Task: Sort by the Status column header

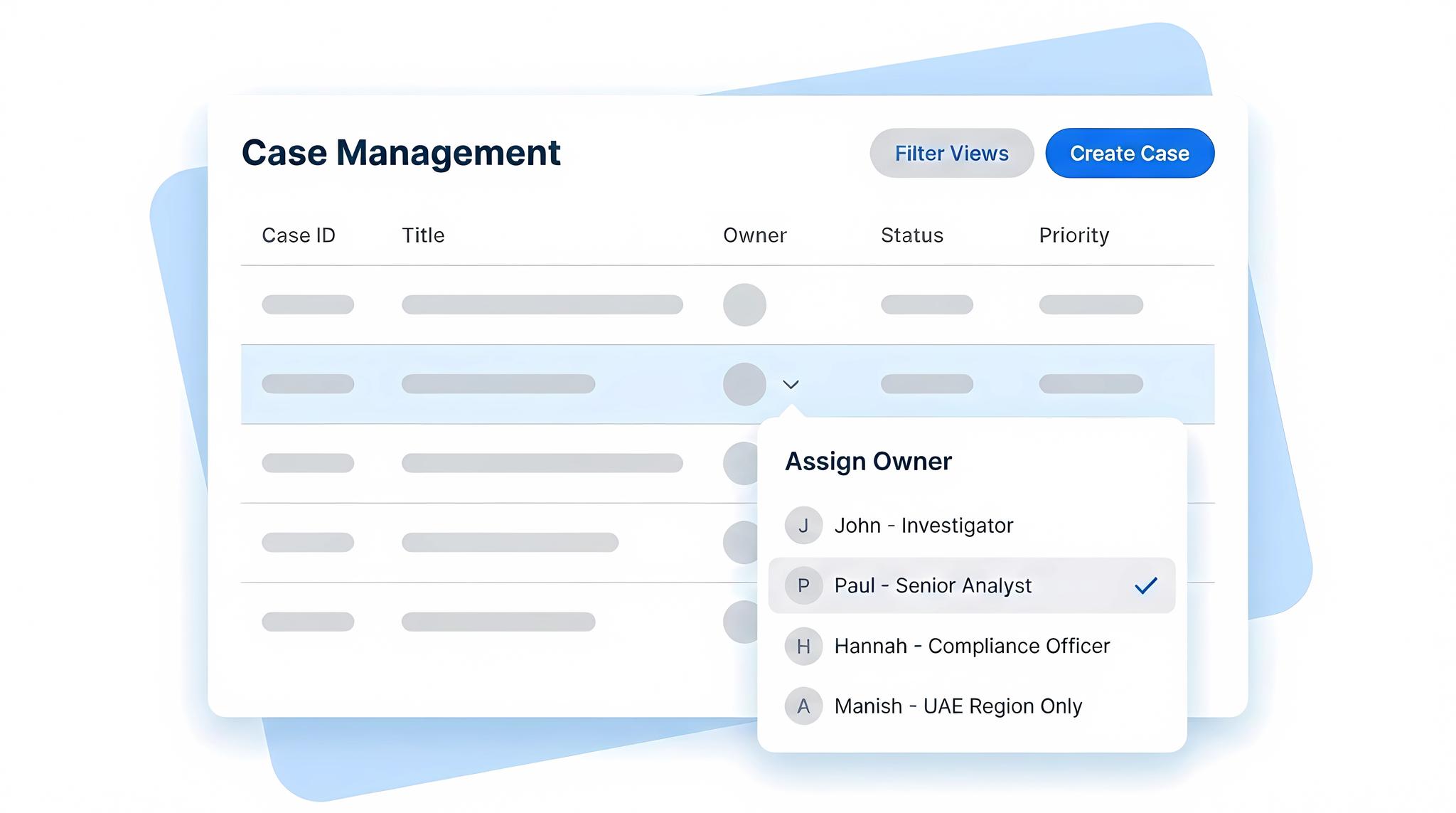Action: (x=912, y=235)
